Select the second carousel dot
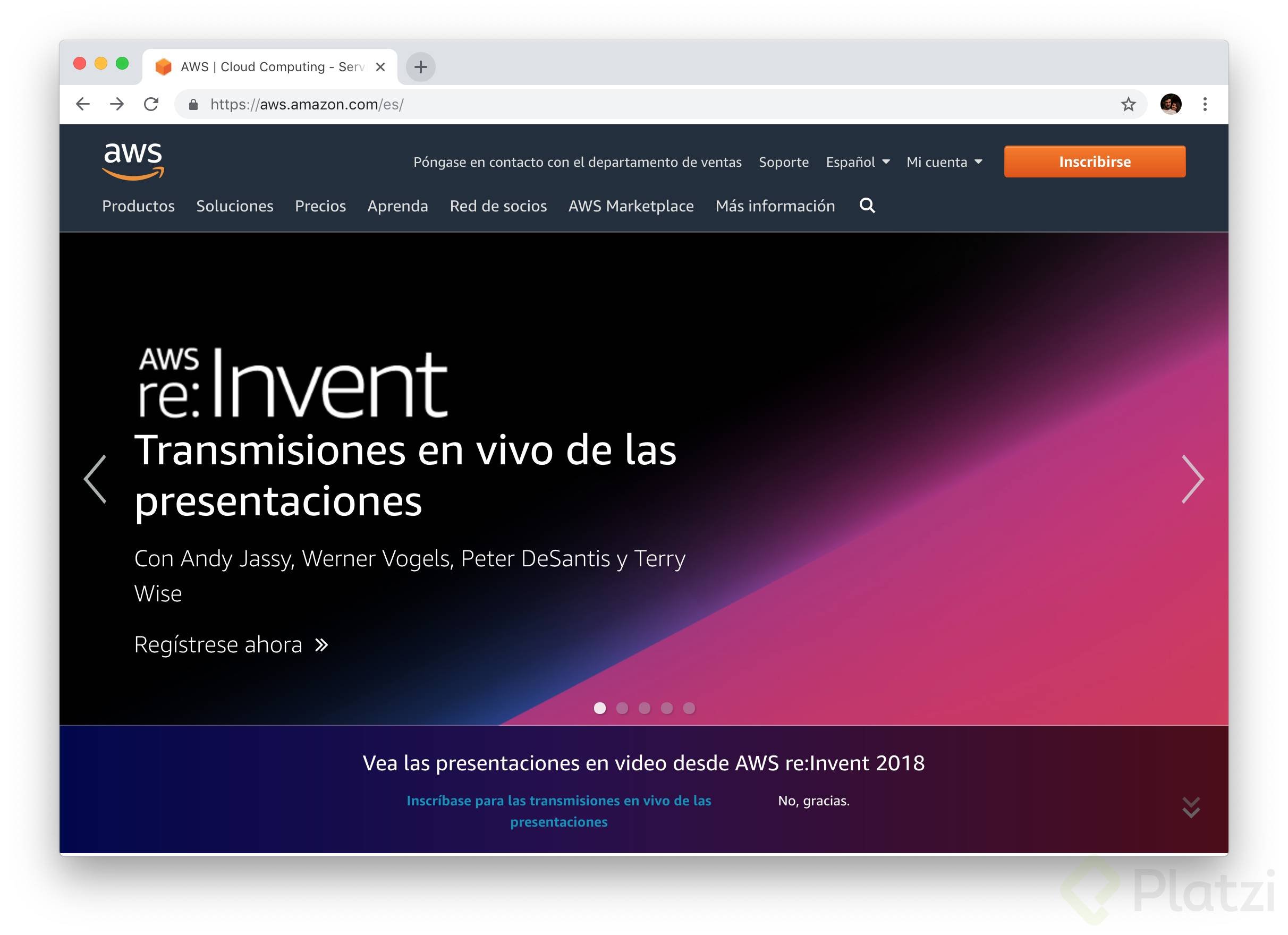The image size is (1288, 935). point(622,708)
